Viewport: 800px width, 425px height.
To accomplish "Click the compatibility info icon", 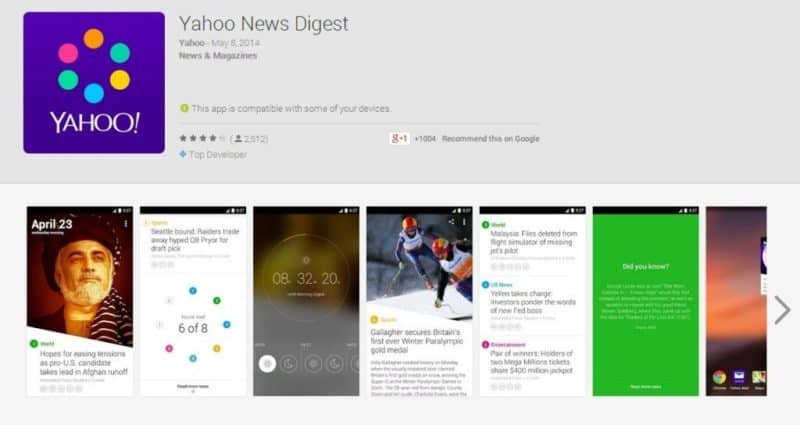I will [184, 108].
